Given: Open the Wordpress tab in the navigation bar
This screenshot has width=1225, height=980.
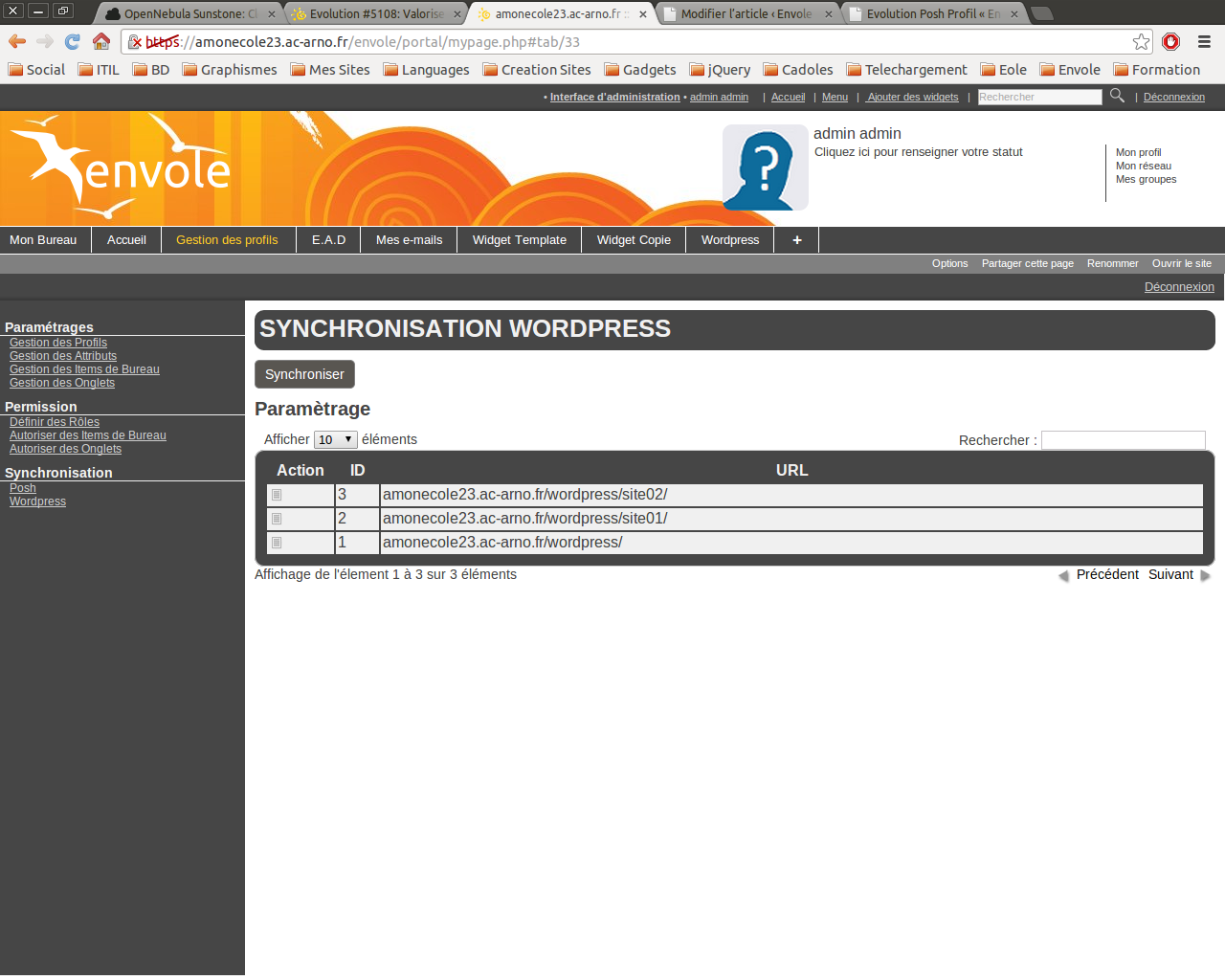Looking at the screenshot, I should point(729,240).
